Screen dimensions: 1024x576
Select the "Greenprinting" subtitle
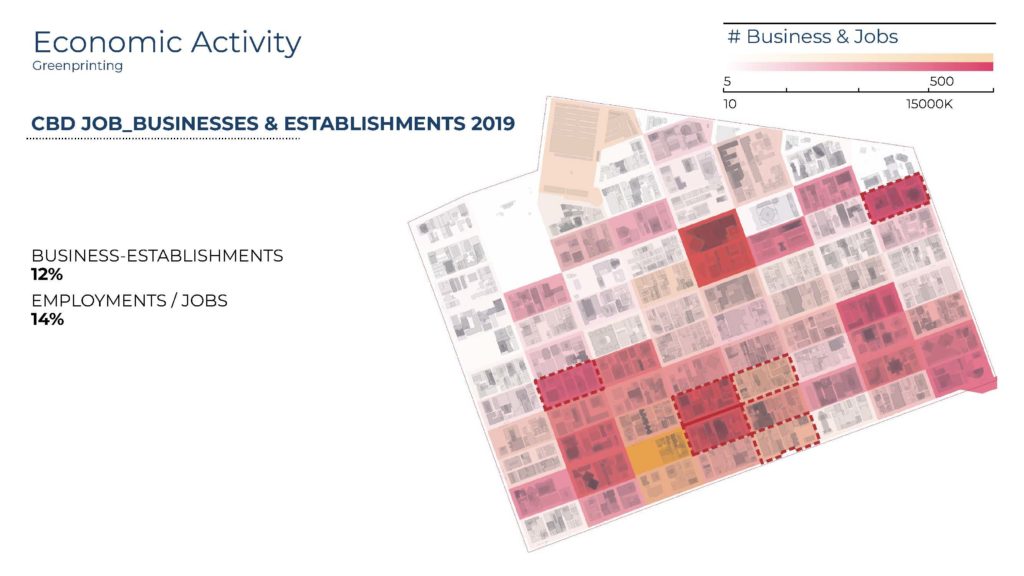pyautogui.click(x=78, y=66)
